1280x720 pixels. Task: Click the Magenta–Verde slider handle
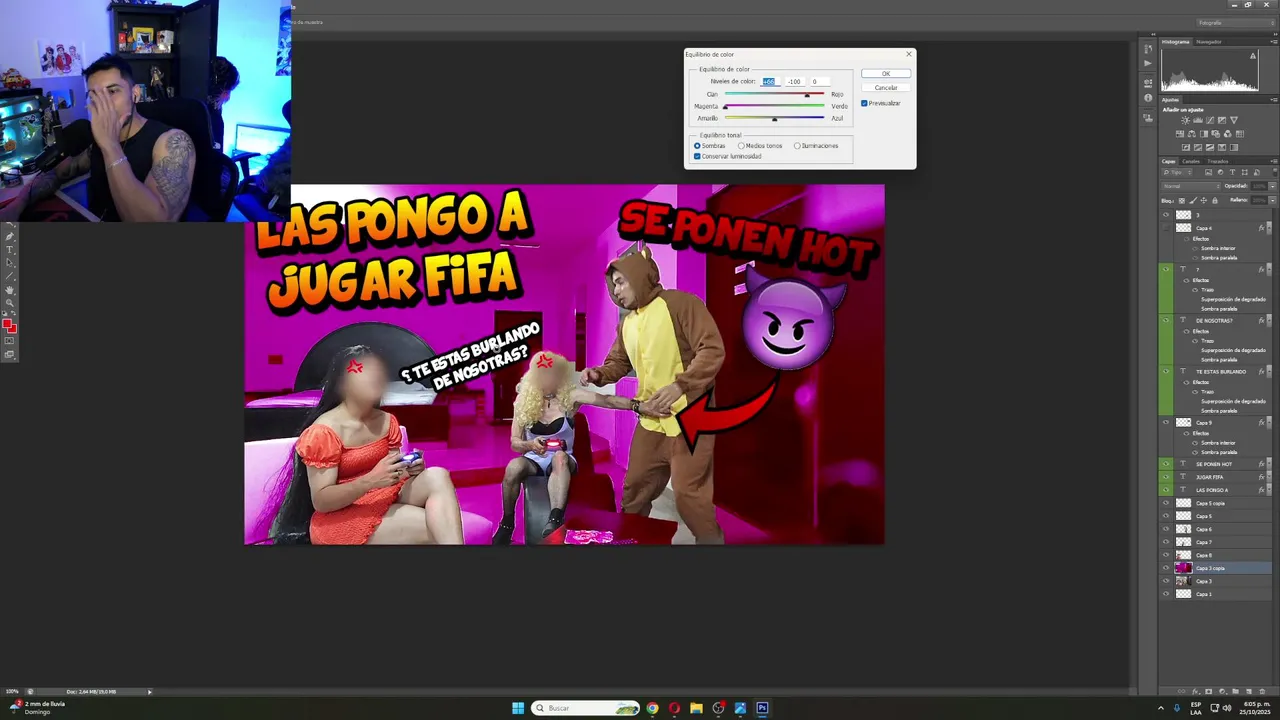(726, 107)
